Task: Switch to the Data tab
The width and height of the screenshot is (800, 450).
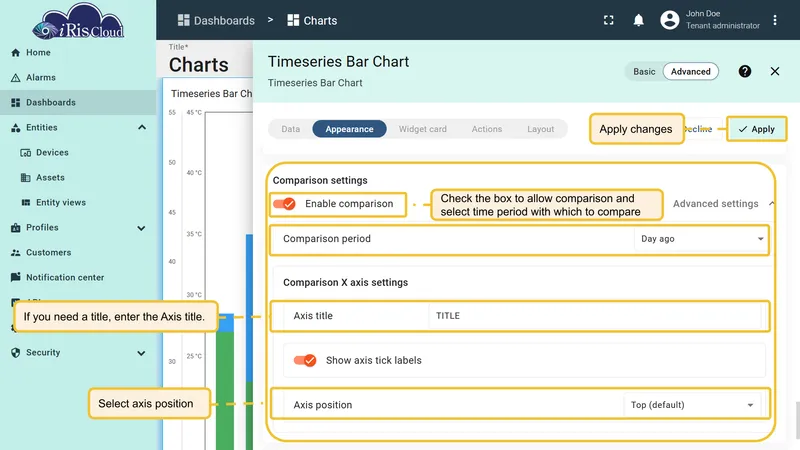Action: click(290, 129)
